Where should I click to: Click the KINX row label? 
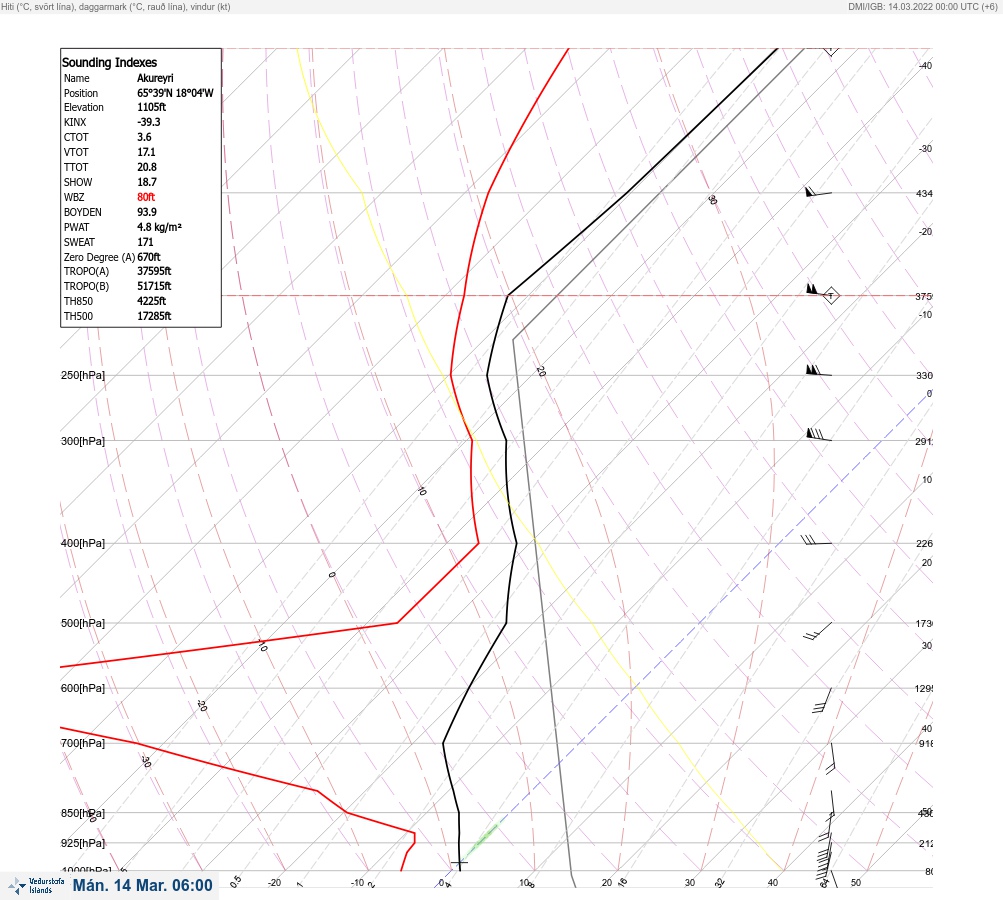pos(75,122)
